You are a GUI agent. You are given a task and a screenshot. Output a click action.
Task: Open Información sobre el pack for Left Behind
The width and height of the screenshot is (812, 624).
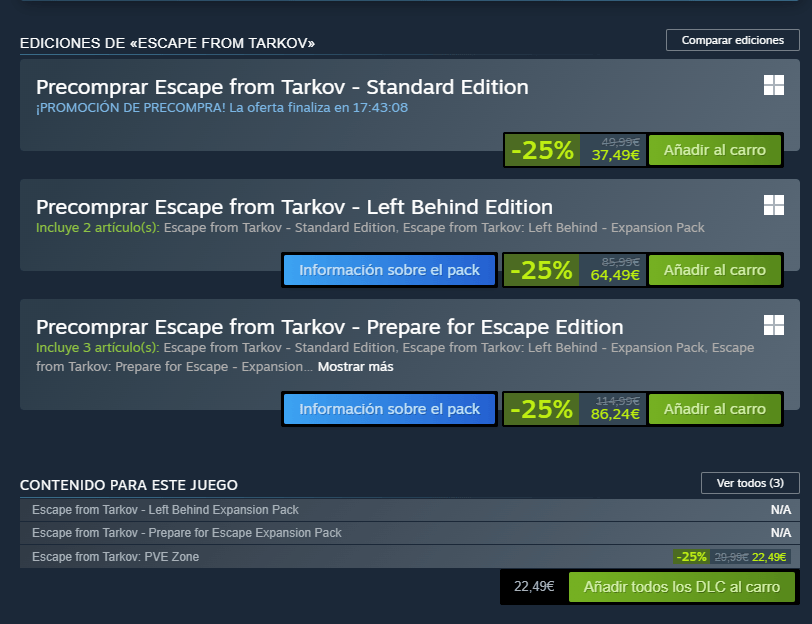(389, 269)
